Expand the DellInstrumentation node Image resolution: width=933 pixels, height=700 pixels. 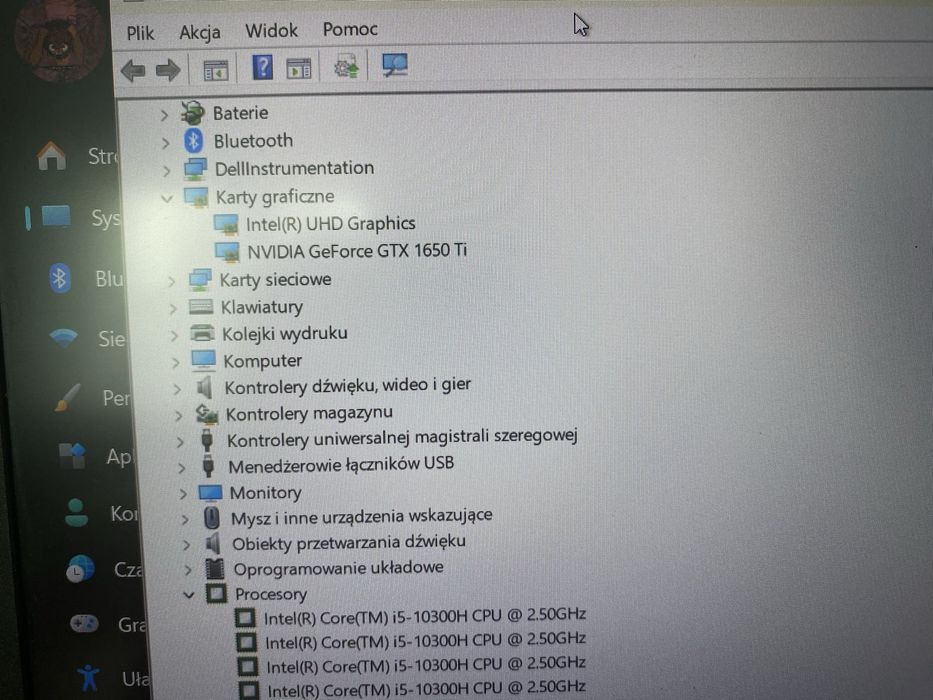tap(167, 171)
